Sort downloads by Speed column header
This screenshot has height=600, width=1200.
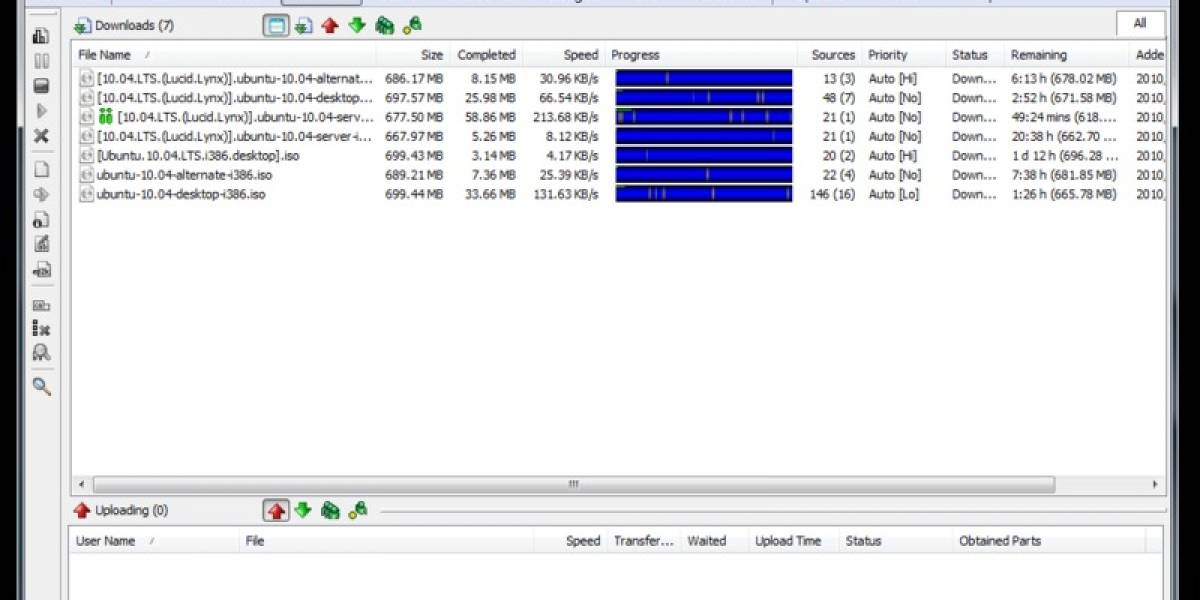564,55
